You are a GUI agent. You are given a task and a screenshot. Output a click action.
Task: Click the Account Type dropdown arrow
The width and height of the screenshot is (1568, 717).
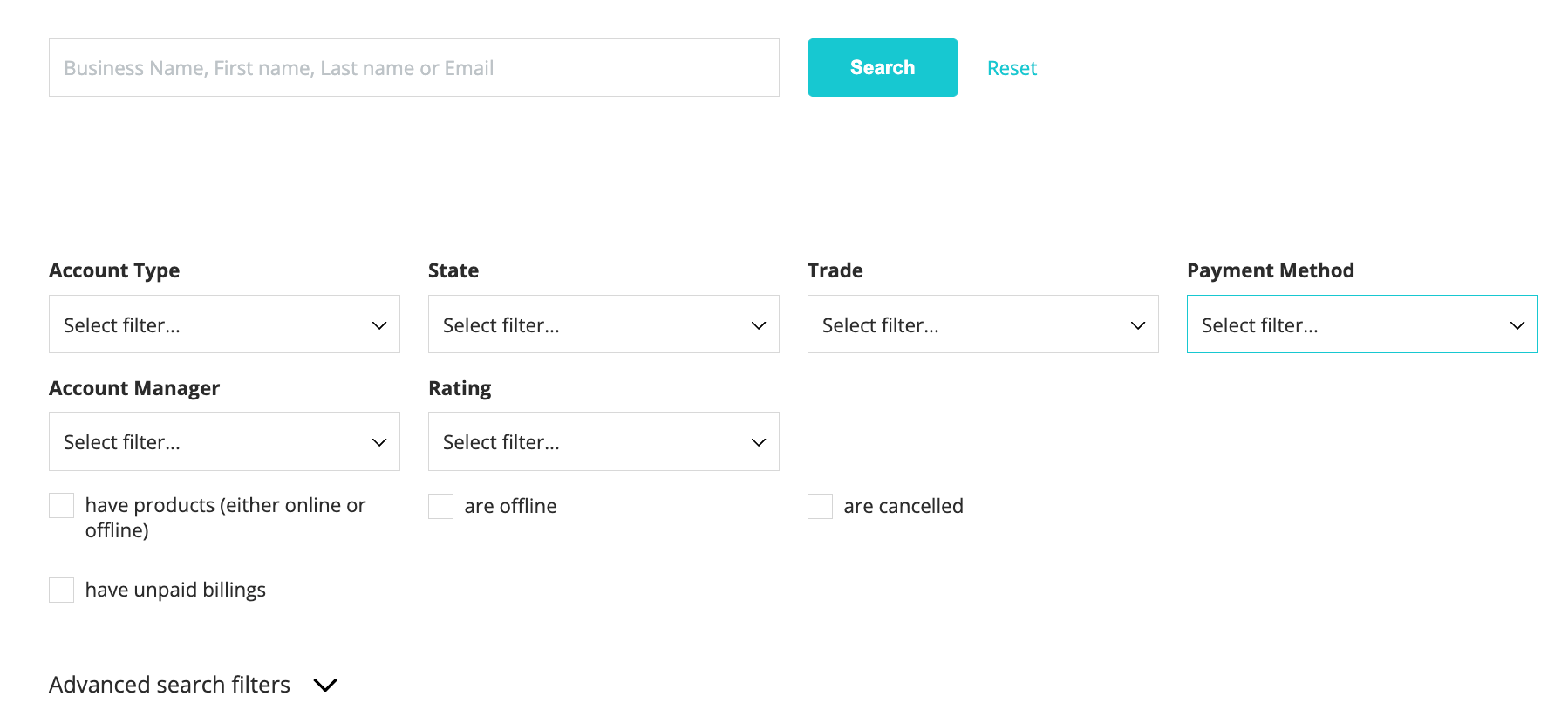[x=378, y=324]
